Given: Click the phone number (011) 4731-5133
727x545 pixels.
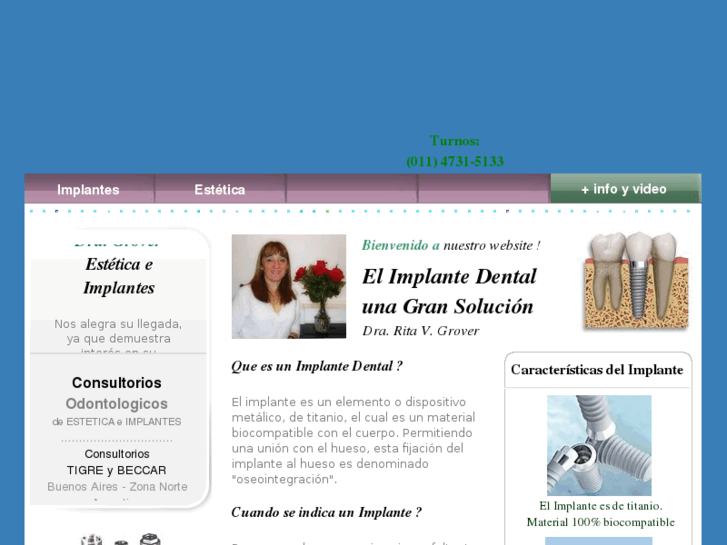Looking at the screenshot, I should coord(455,161).
